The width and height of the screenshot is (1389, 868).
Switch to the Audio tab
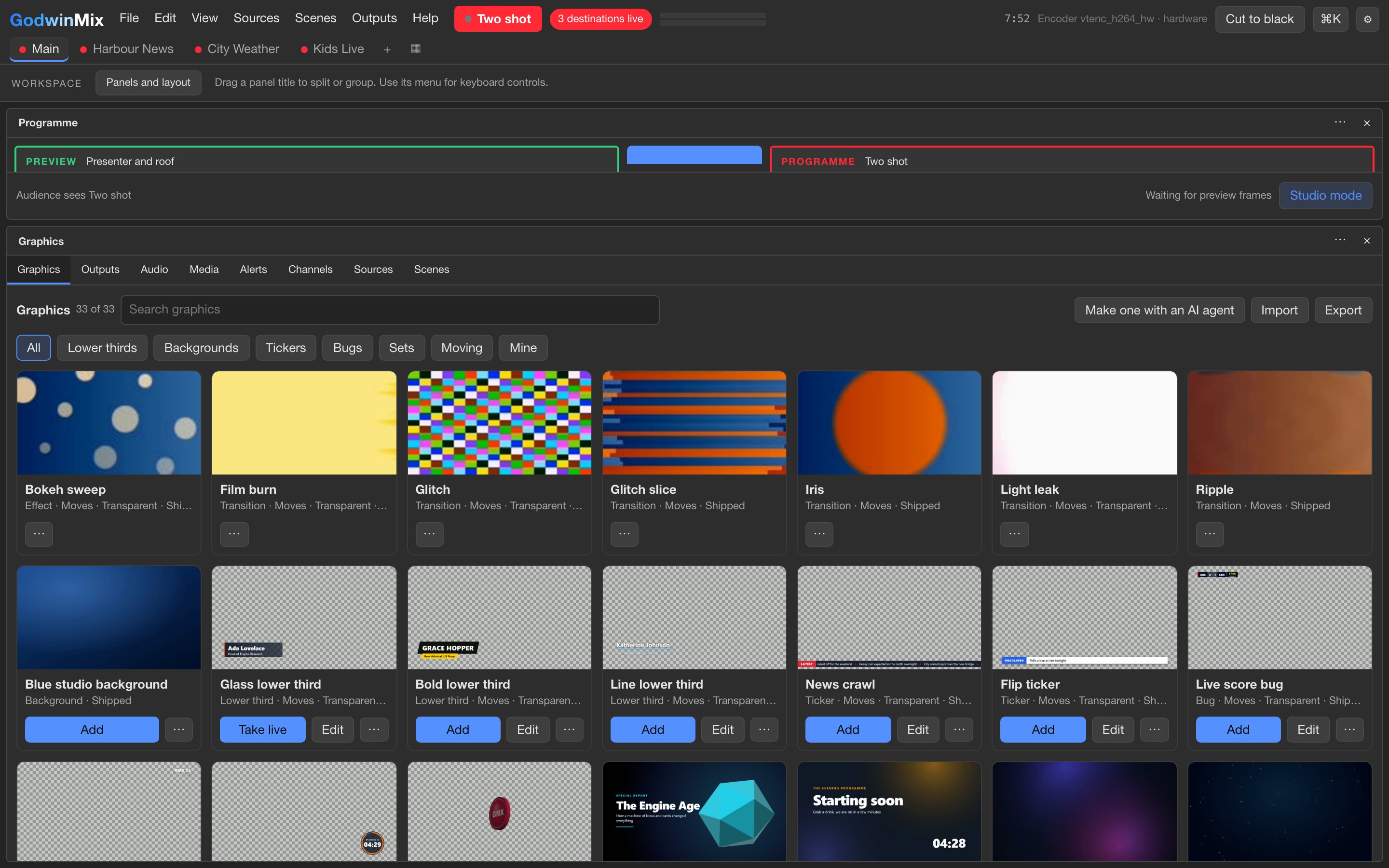(x=154, y=269)
